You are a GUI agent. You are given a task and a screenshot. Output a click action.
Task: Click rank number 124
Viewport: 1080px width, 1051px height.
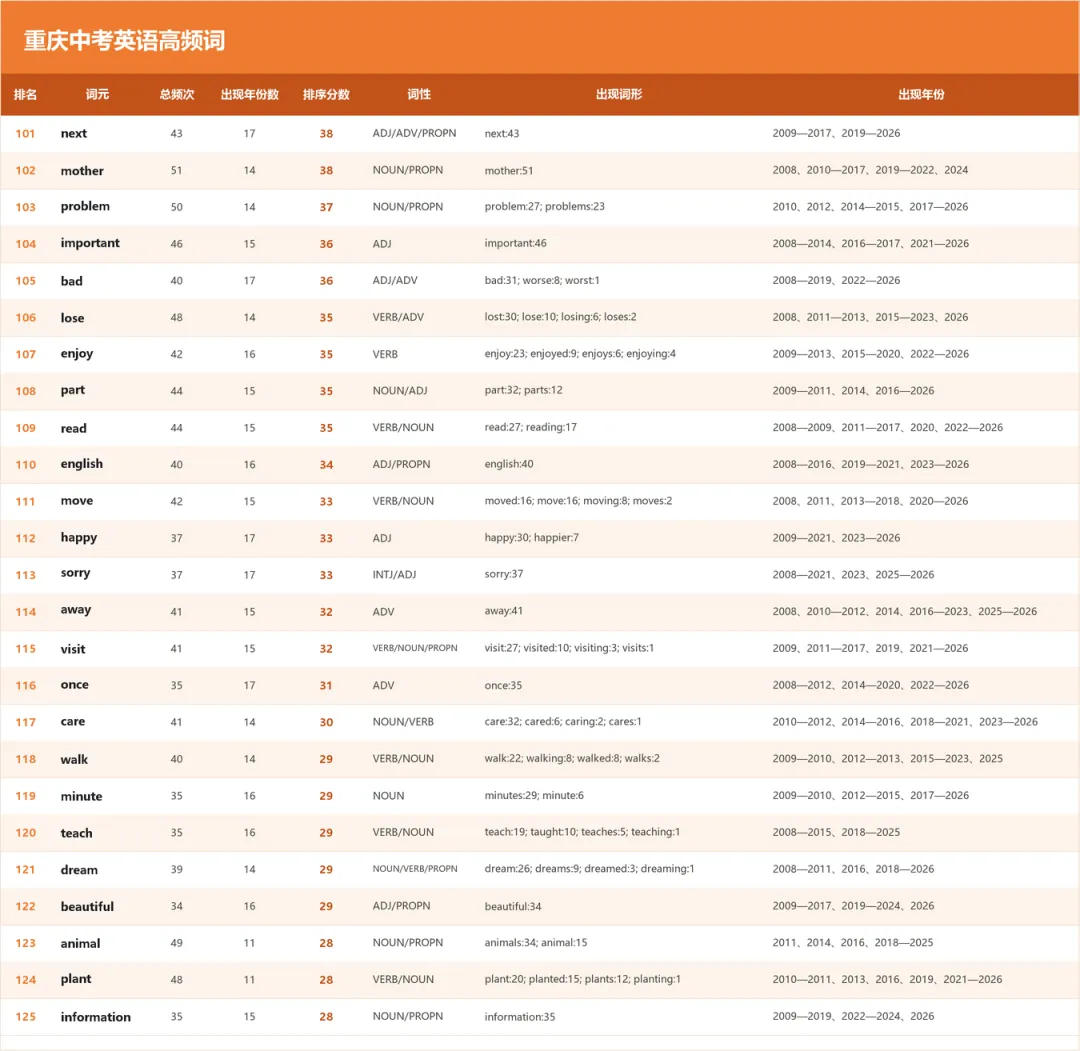(25, 979)
